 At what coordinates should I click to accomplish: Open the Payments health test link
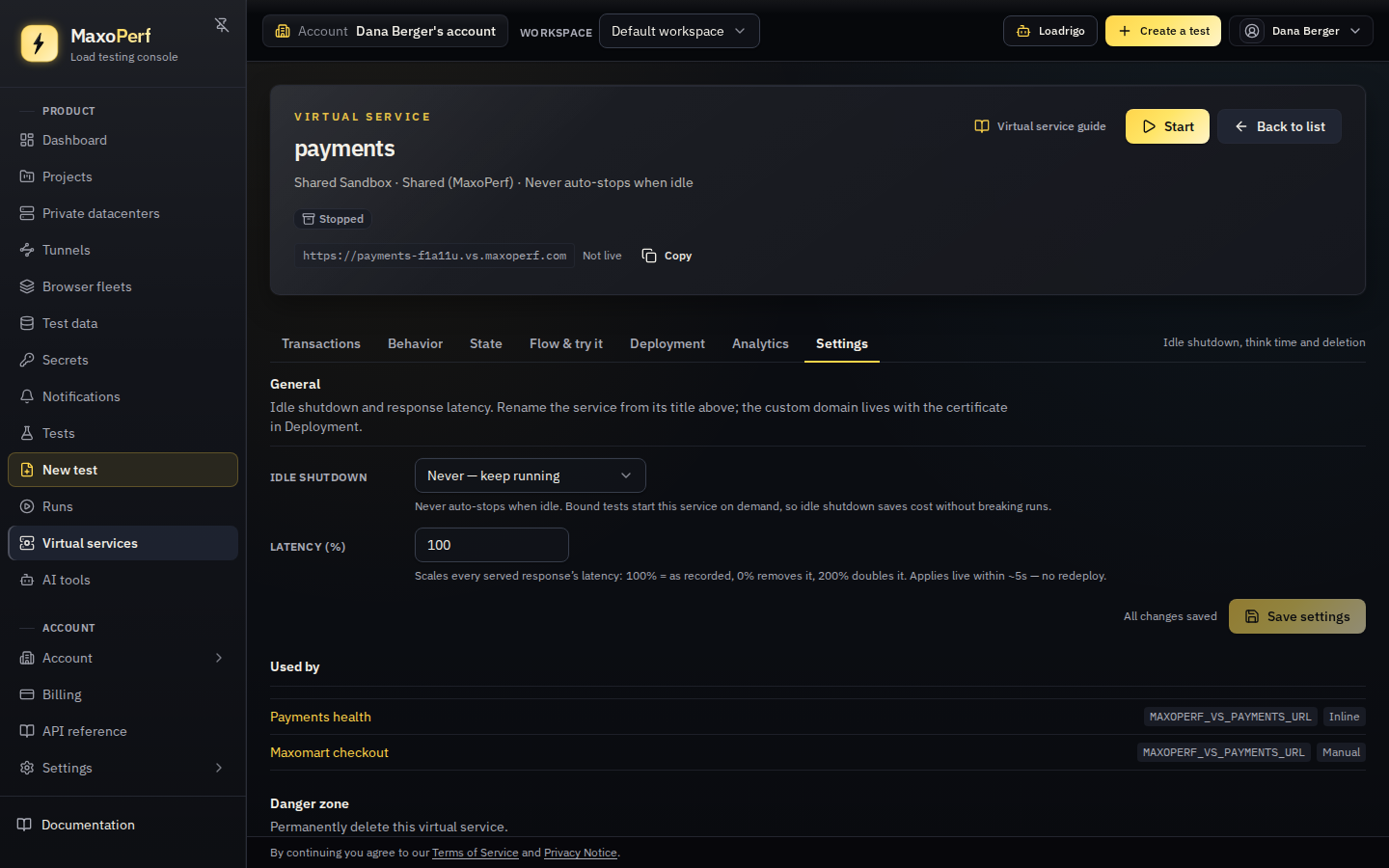320,717
